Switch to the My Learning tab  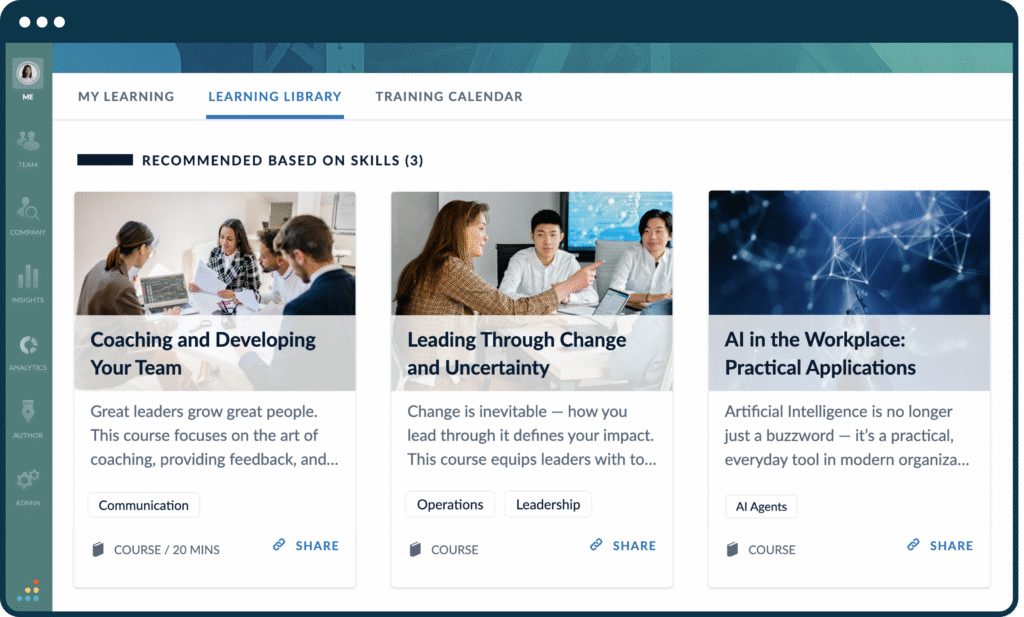click(x=126, y=97)
